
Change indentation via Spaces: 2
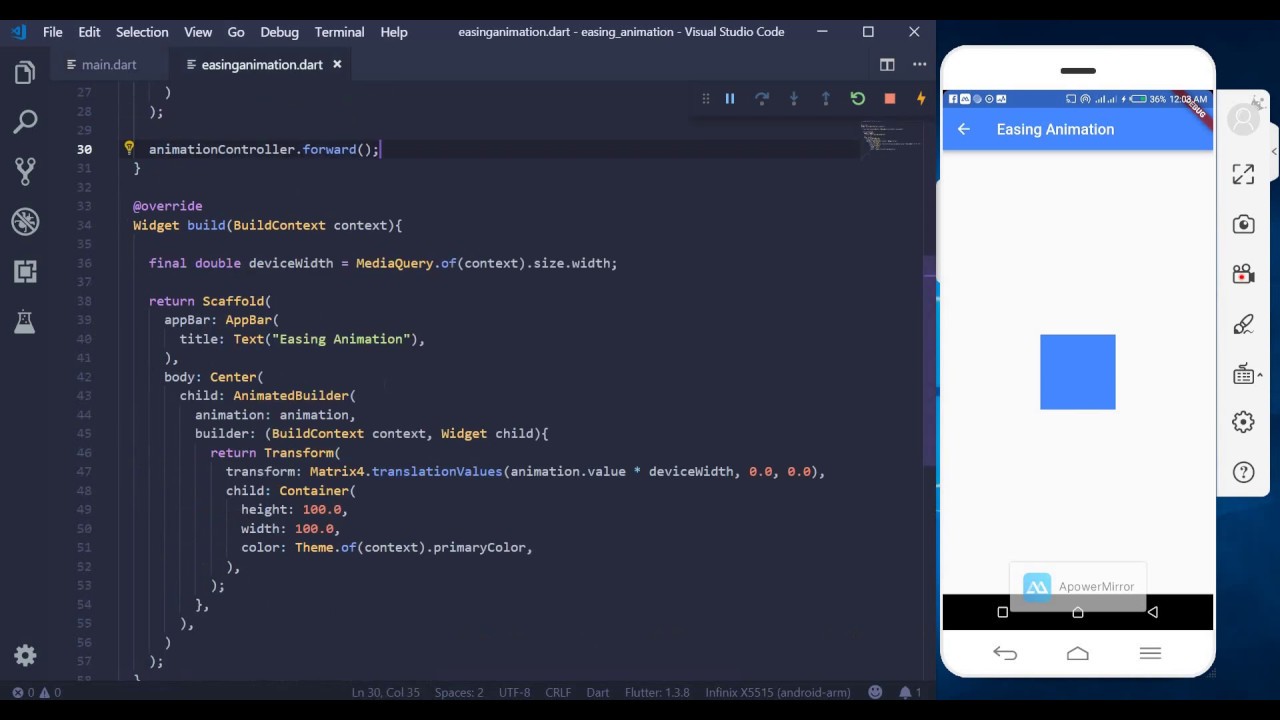click(x=459, y=692)
